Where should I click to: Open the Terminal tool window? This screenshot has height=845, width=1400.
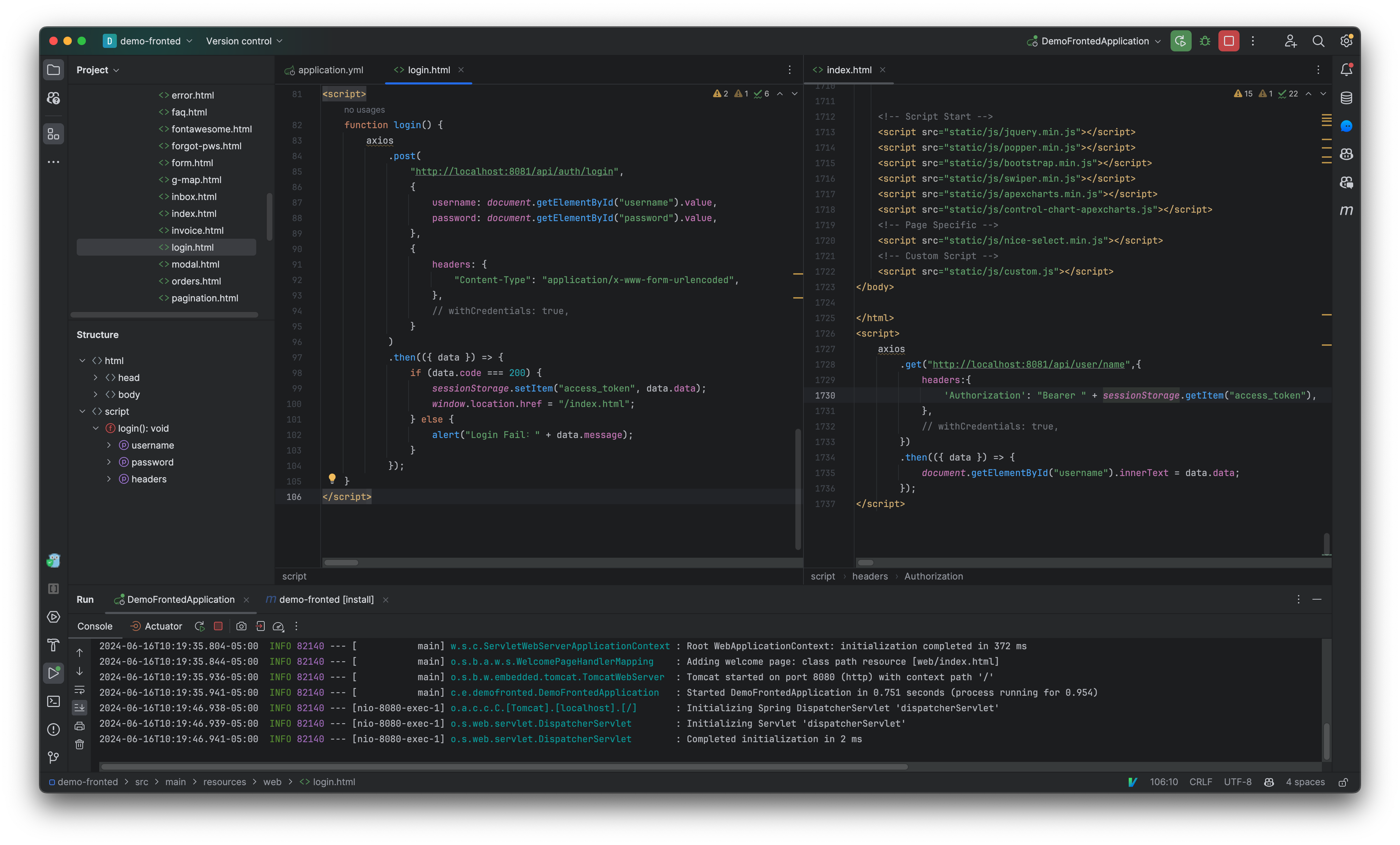[53, 701]
